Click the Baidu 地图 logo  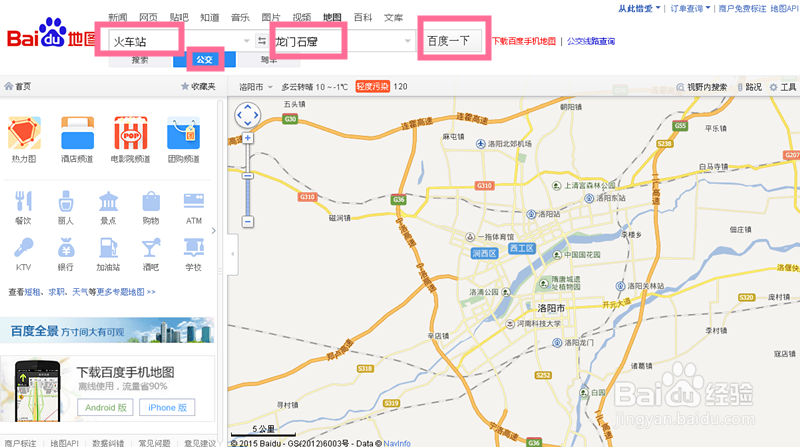point(51,34)
